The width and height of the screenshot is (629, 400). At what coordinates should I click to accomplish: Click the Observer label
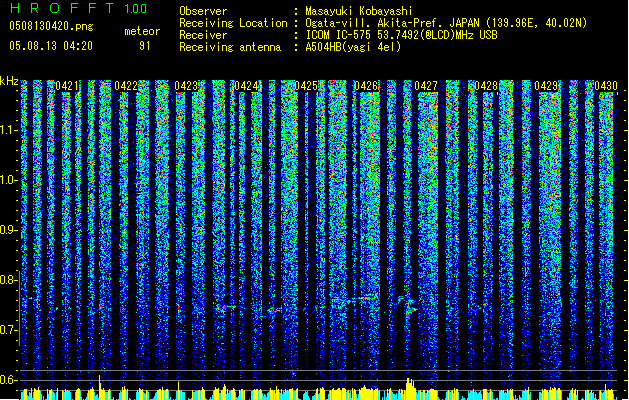tap(203, 11)
